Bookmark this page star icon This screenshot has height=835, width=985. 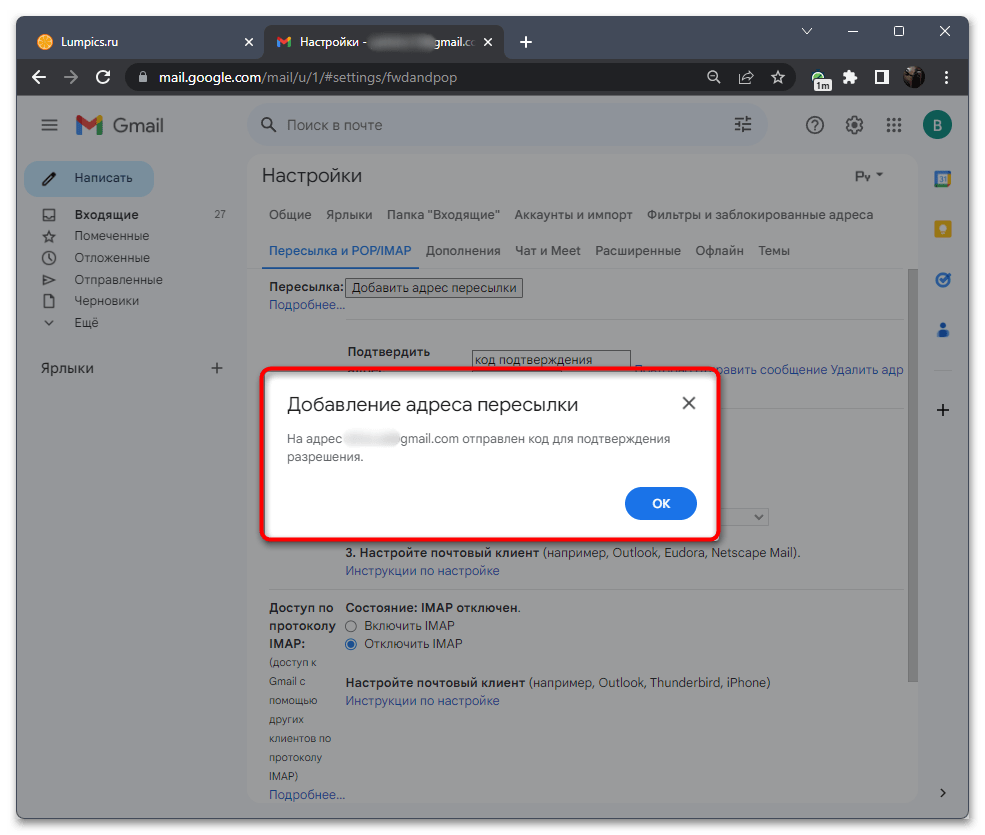point(778,77)
